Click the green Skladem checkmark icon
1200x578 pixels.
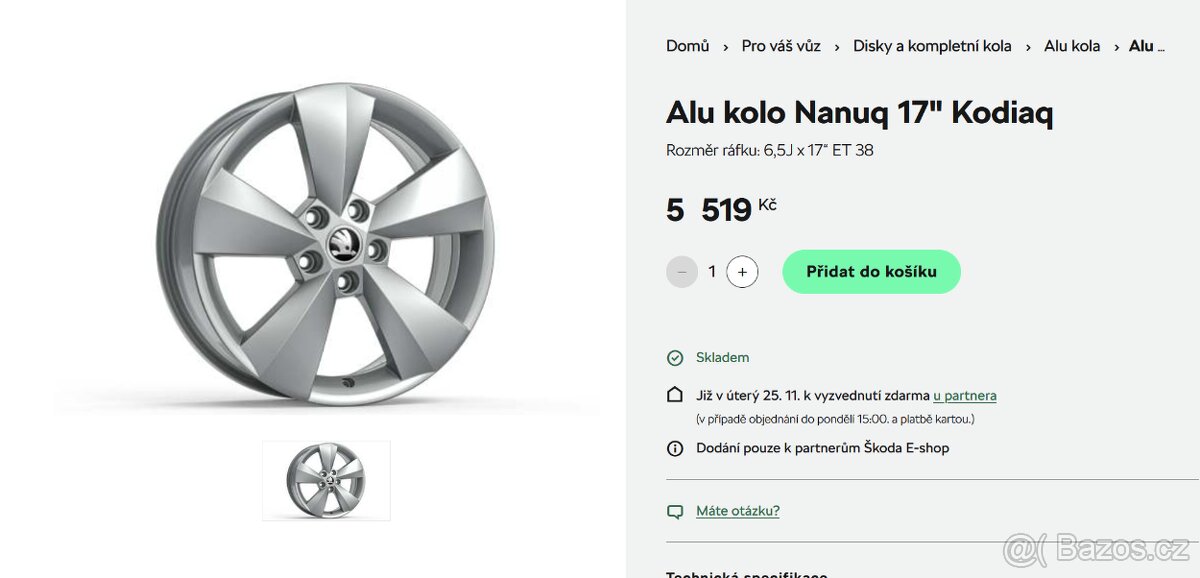(674, 357)
